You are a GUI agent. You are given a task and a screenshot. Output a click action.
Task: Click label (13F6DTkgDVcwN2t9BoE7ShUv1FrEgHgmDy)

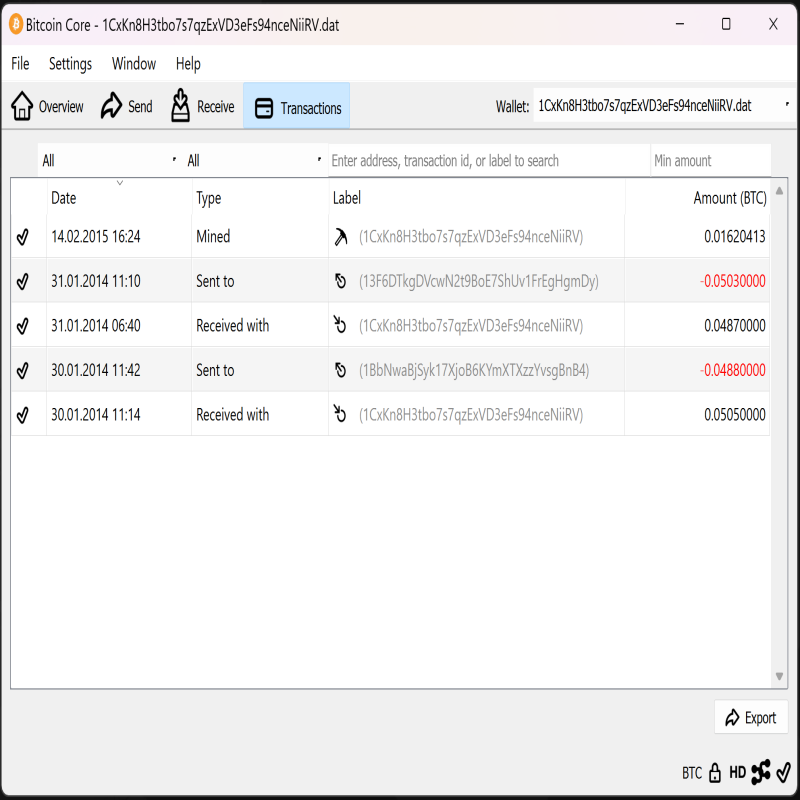pyautogui.click(x=479, y=281)
